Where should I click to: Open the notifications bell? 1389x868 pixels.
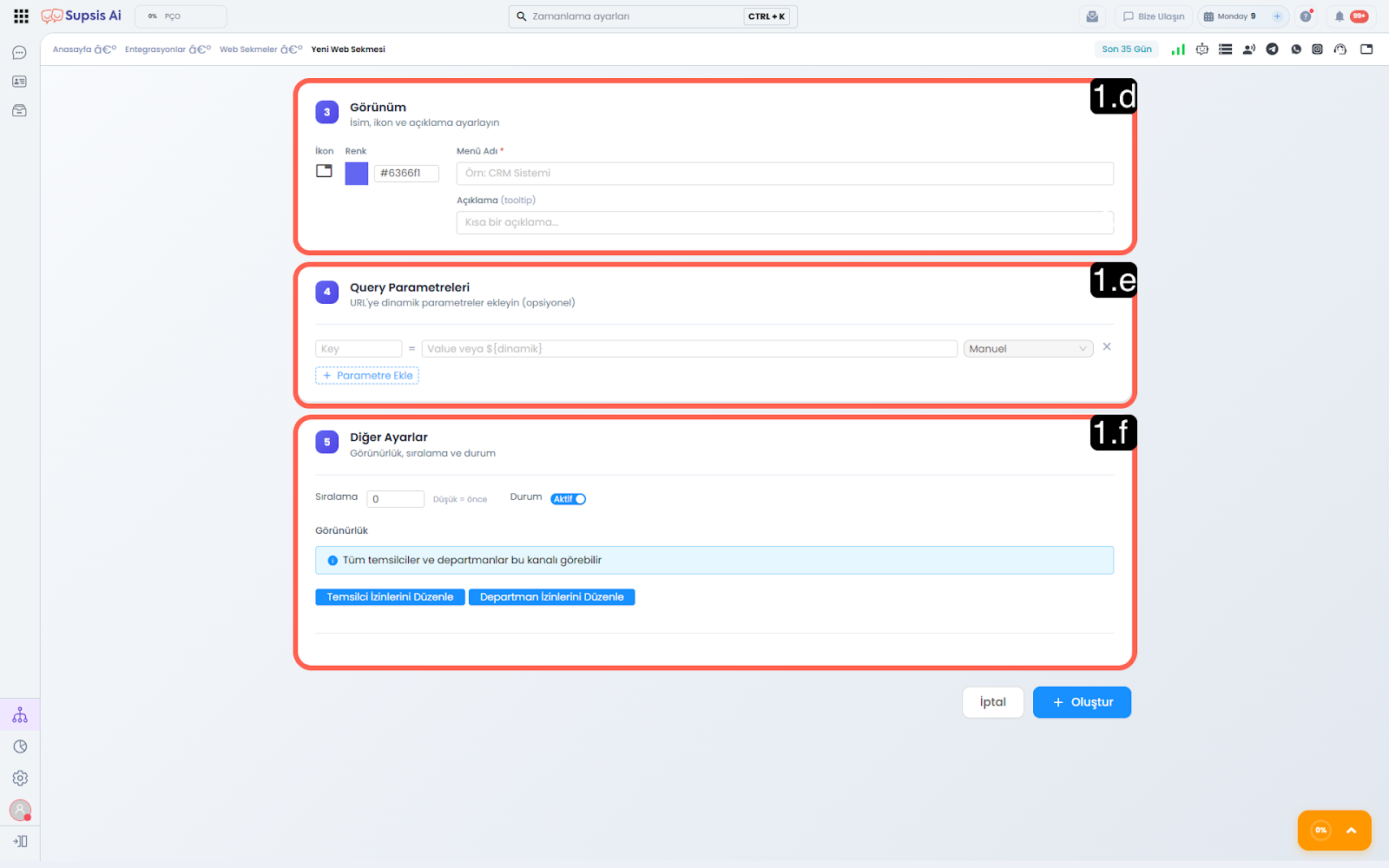1340,16
